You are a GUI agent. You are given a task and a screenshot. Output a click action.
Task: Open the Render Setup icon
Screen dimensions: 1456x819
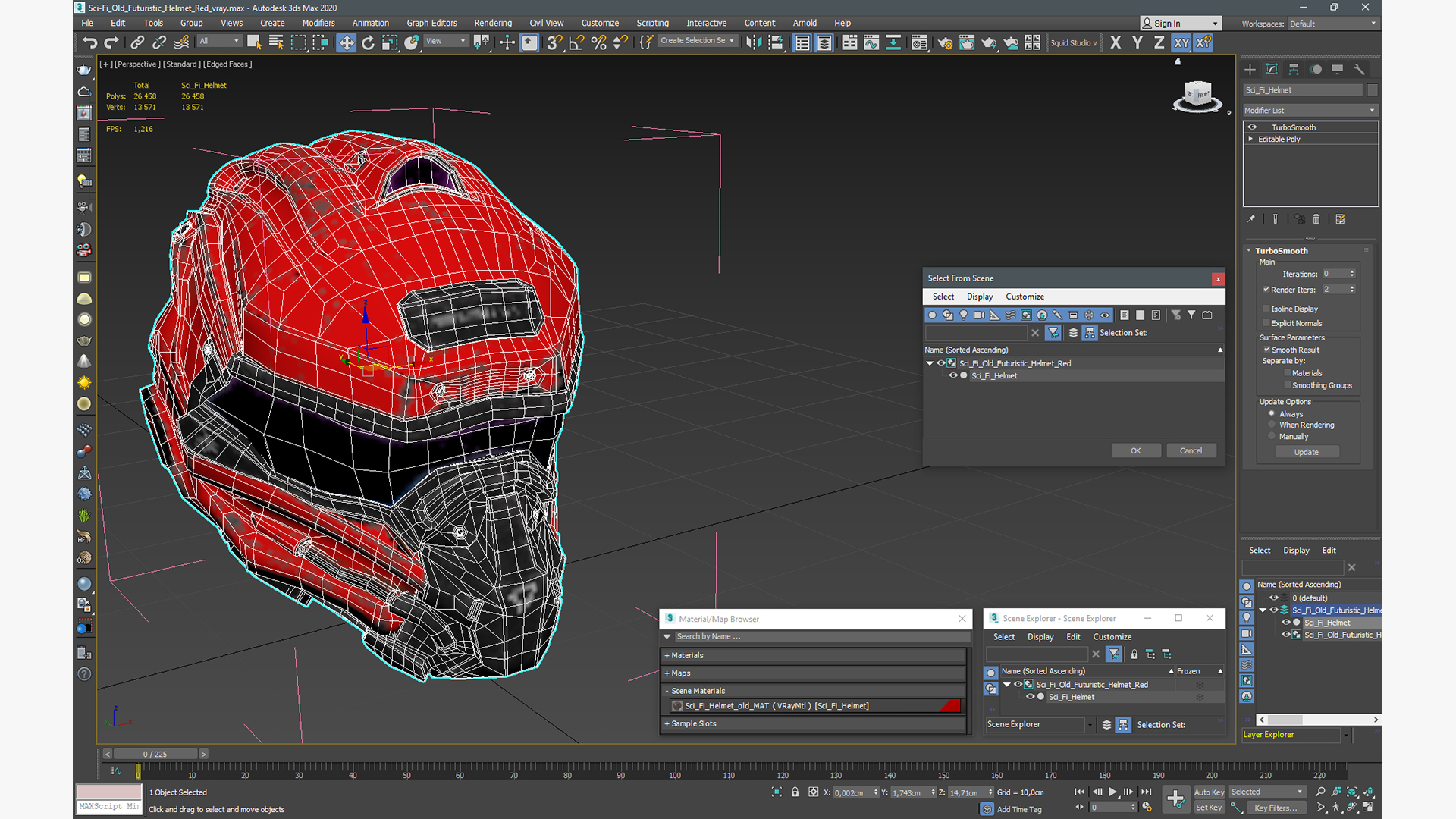pyautogui.click(x=945, y=42)
